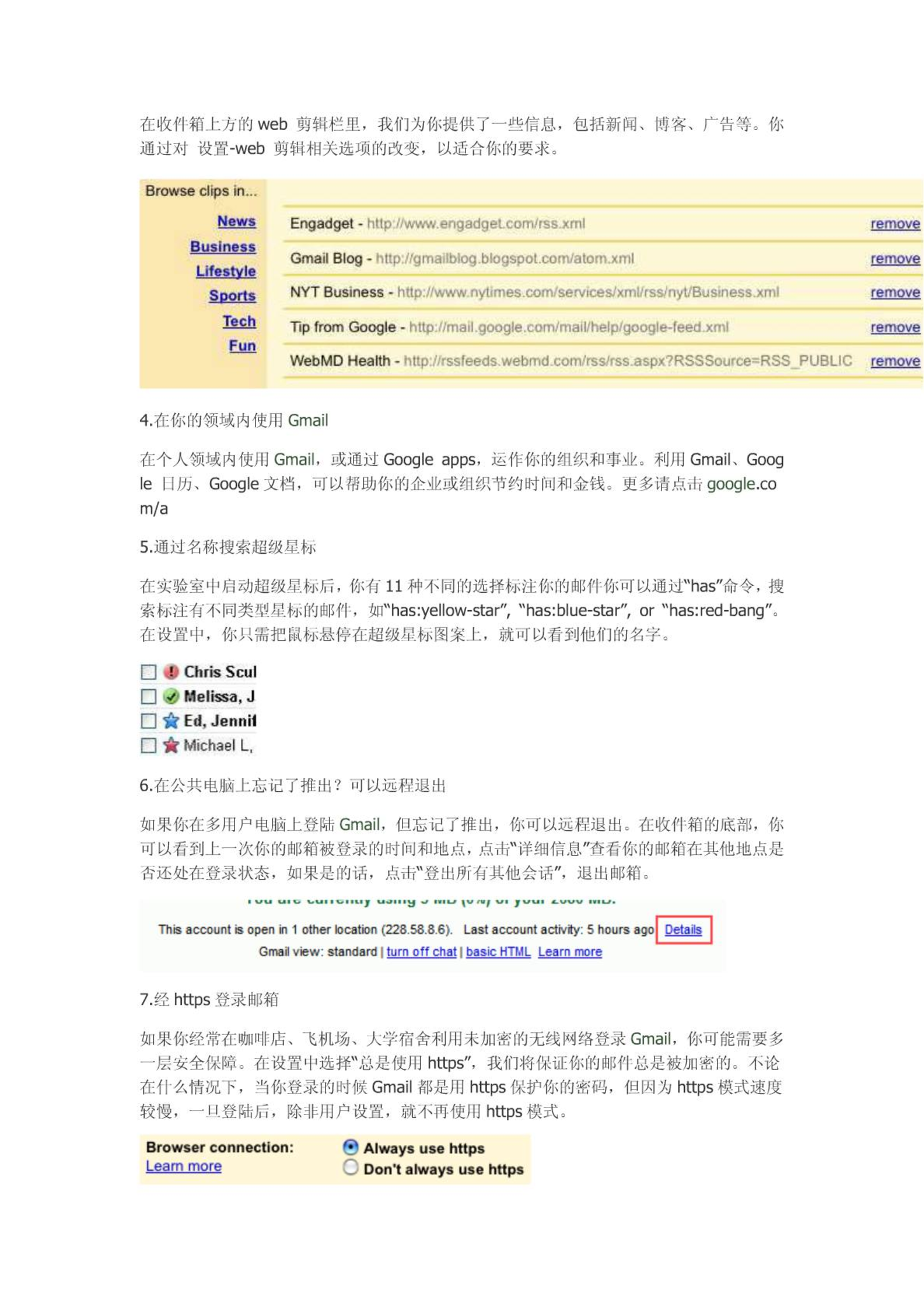Click the Chris Scul sender name

point(220,672)
